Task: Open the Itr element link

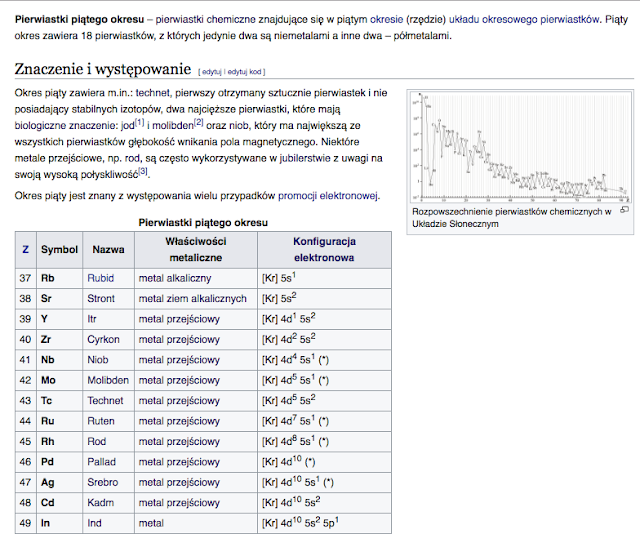Action: pyautogui.click(x=91, y=319)
